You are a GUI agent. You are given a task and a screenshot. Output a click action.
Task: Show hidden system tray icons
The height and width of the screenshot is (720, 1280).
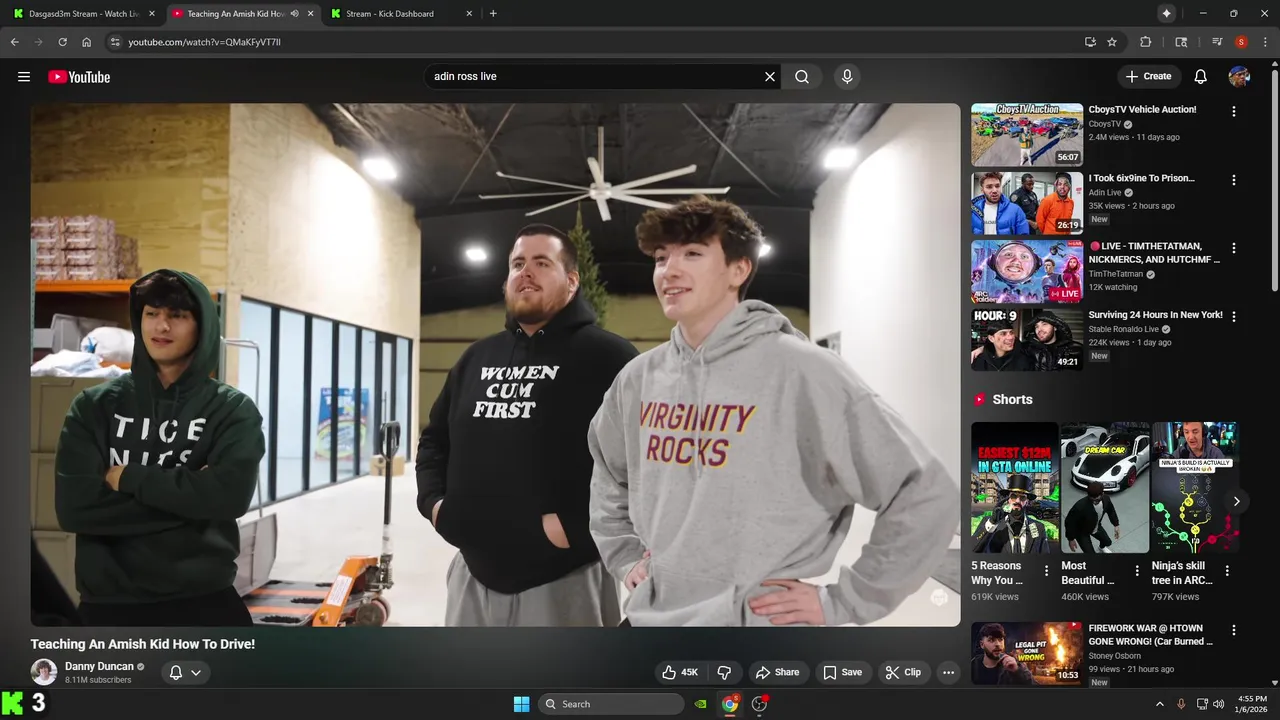pos(1160,704)
